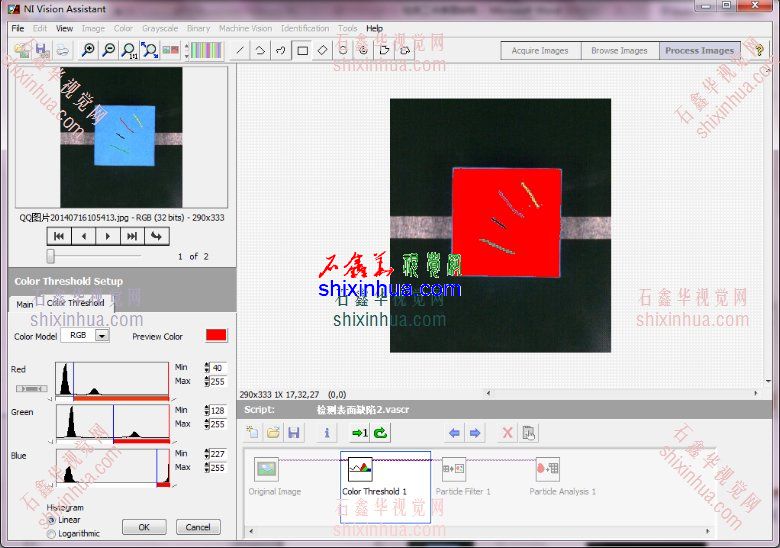The width and height of the screenshot is (780, 548).
Task: Click the delete step red X icon
Action: coord(507,433)
